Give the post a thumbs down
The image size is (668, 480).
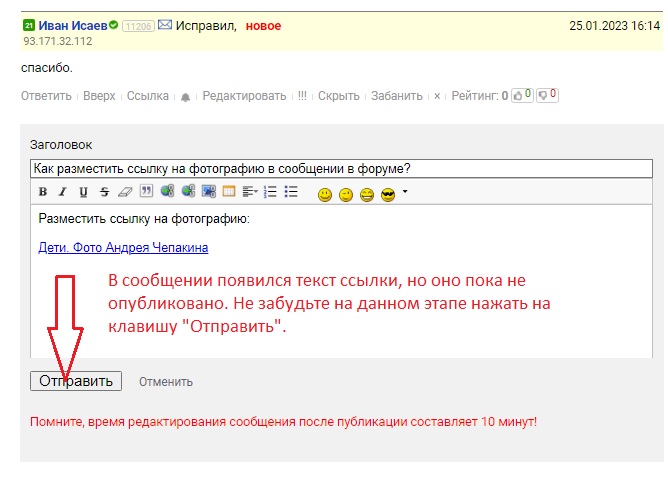(547, 95)
